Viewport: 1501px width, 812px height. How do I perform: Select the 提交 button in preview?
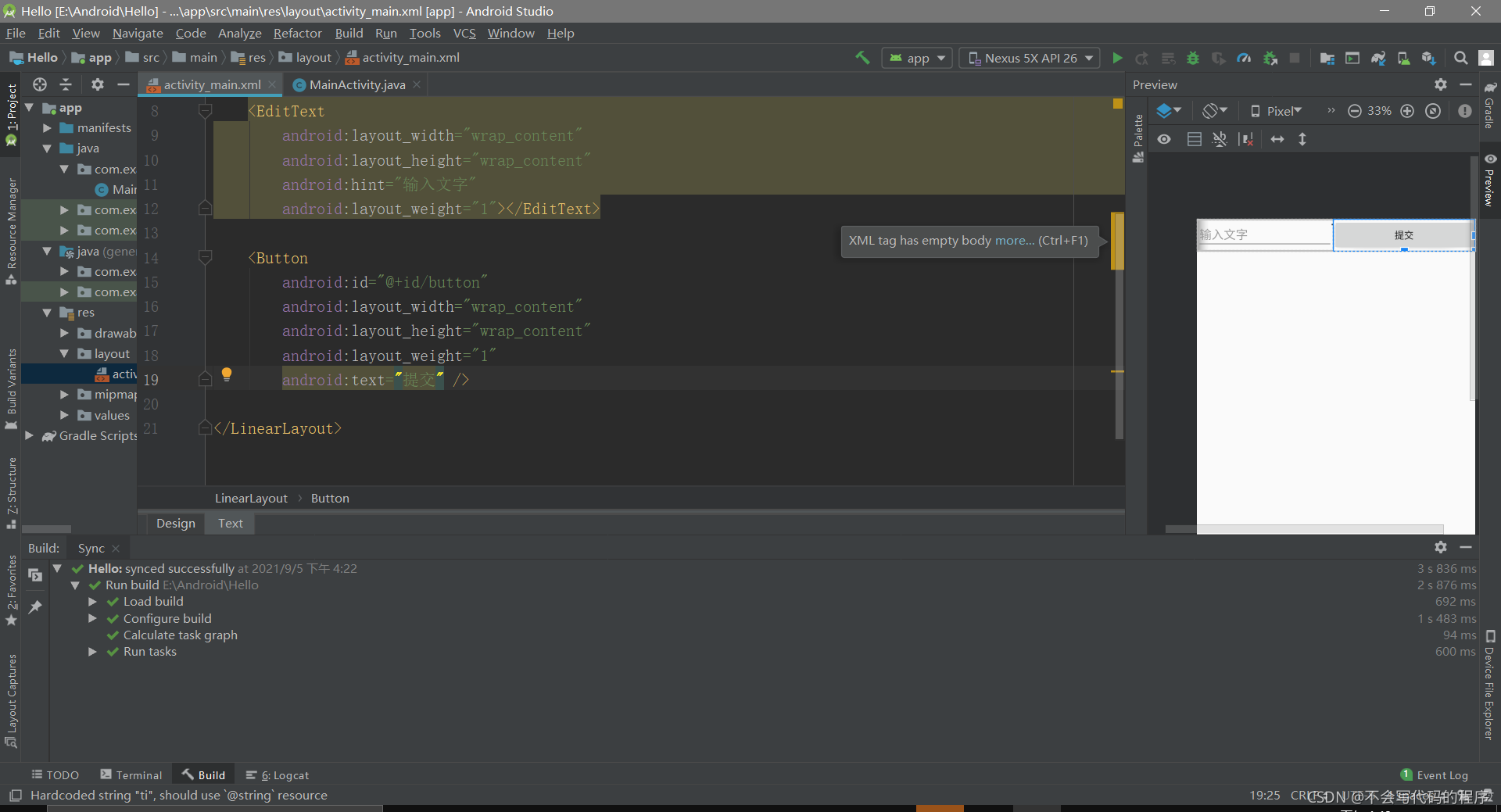click(x=1403, y=234)
